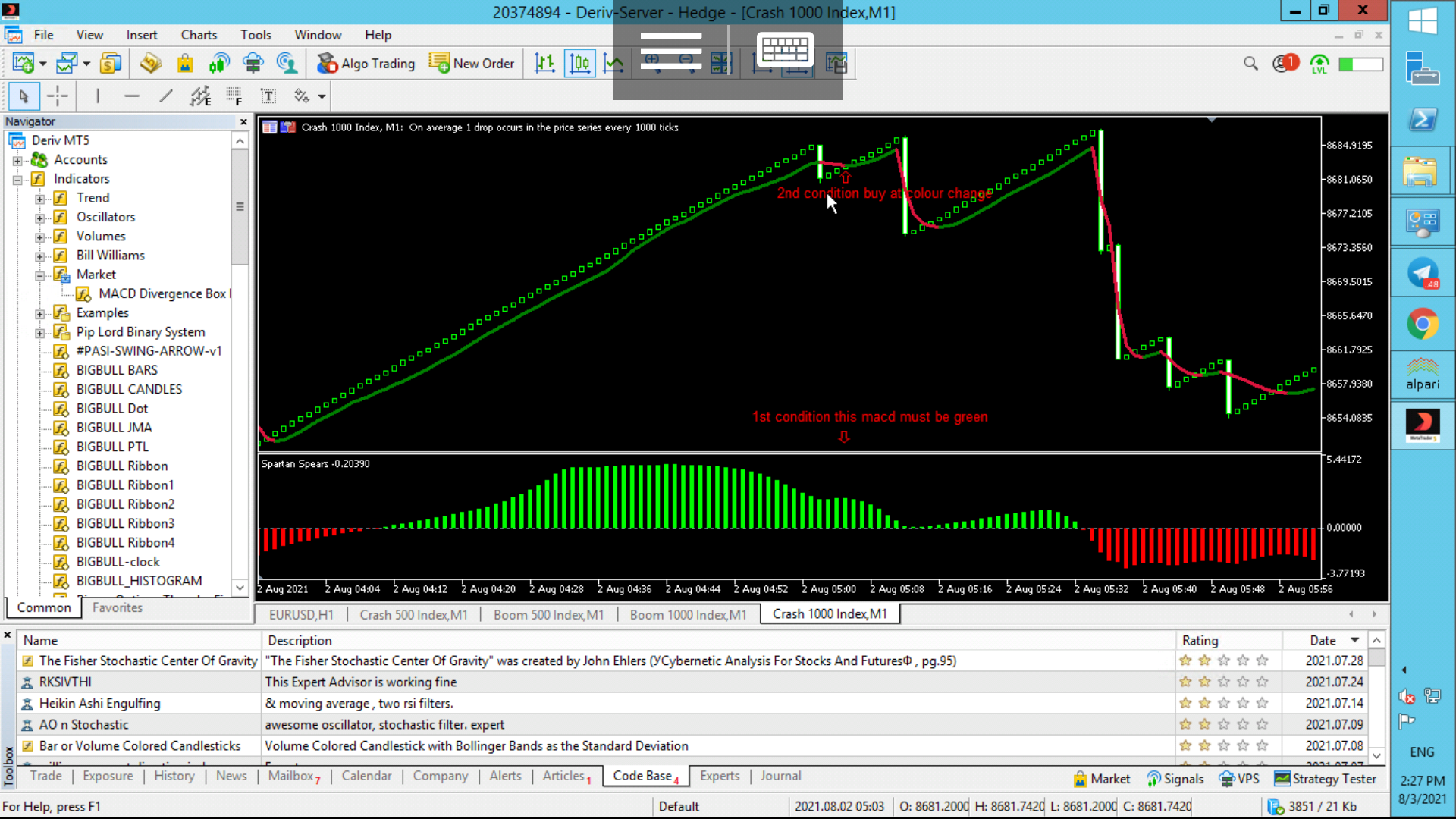Open the VPS cloud hosting icon

pos(253,64)
